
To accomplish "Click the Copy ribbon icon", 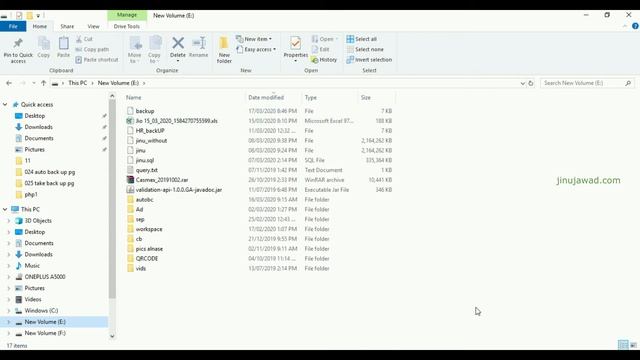I will tap(44, 43).
